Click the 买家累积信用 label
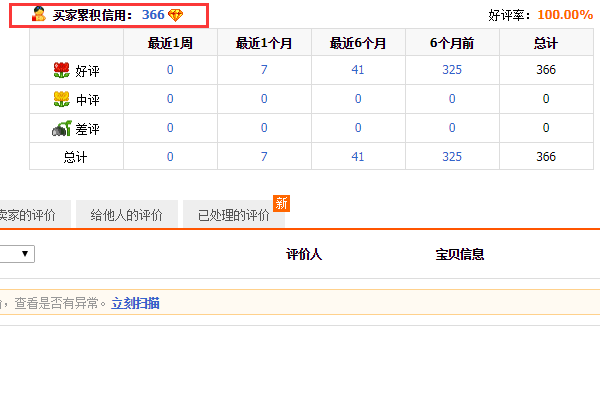The image size is (600, 400). 93,15
